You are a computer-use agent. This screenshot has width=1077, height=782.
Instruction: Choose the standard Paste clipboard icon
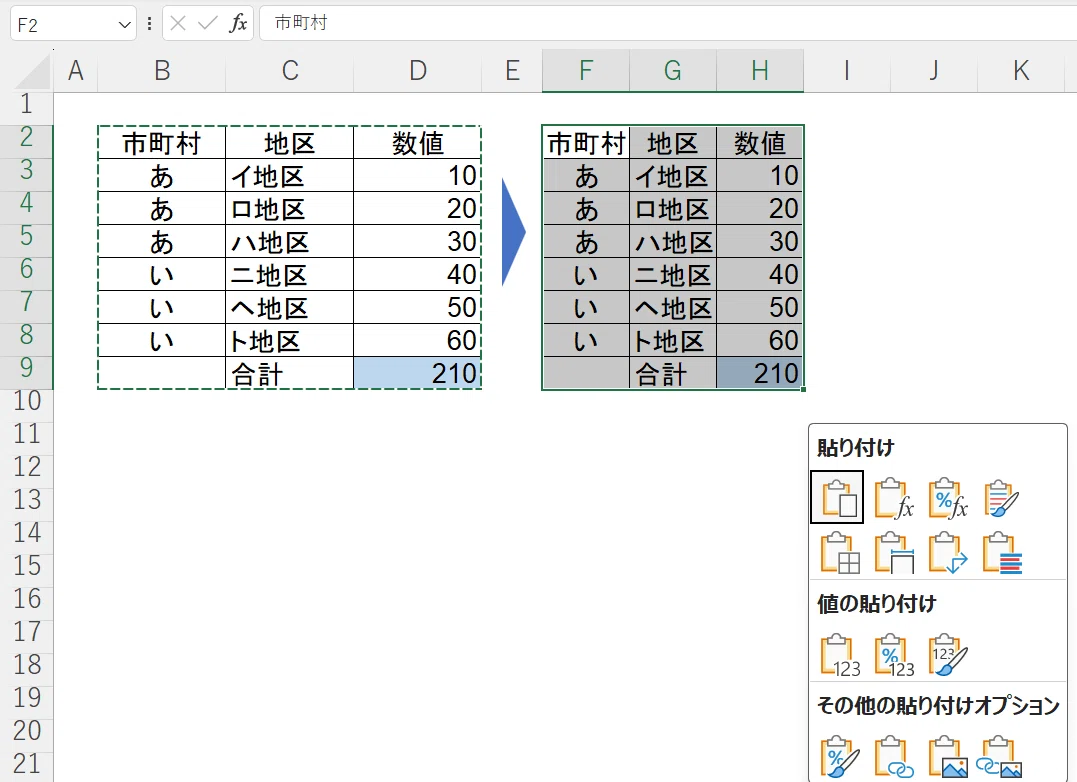click(x=837, y=498)
